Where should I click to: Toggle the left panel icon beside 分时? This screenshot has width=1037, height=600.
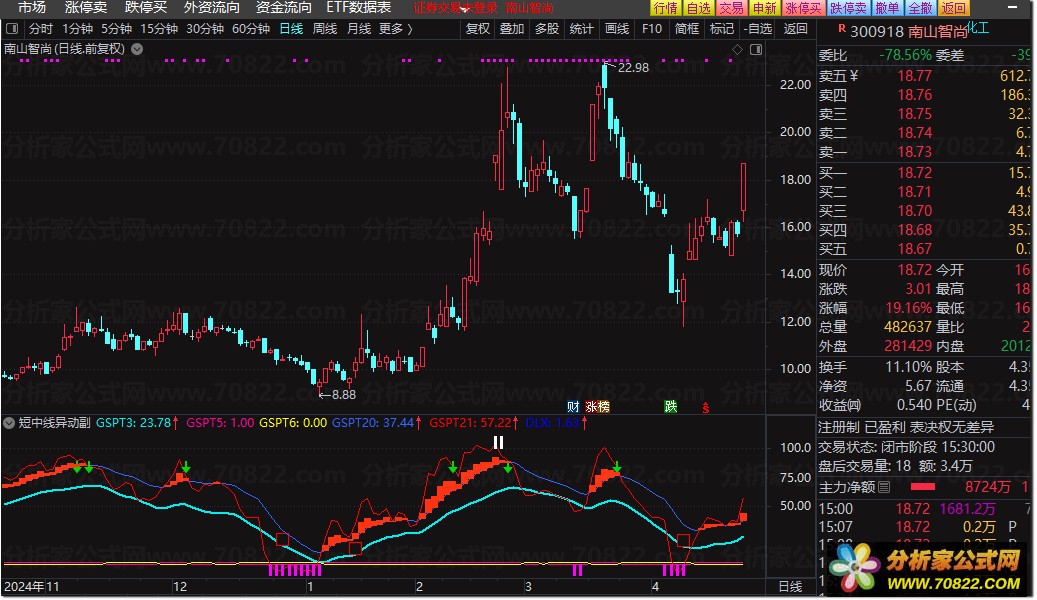tap(12, 29)
